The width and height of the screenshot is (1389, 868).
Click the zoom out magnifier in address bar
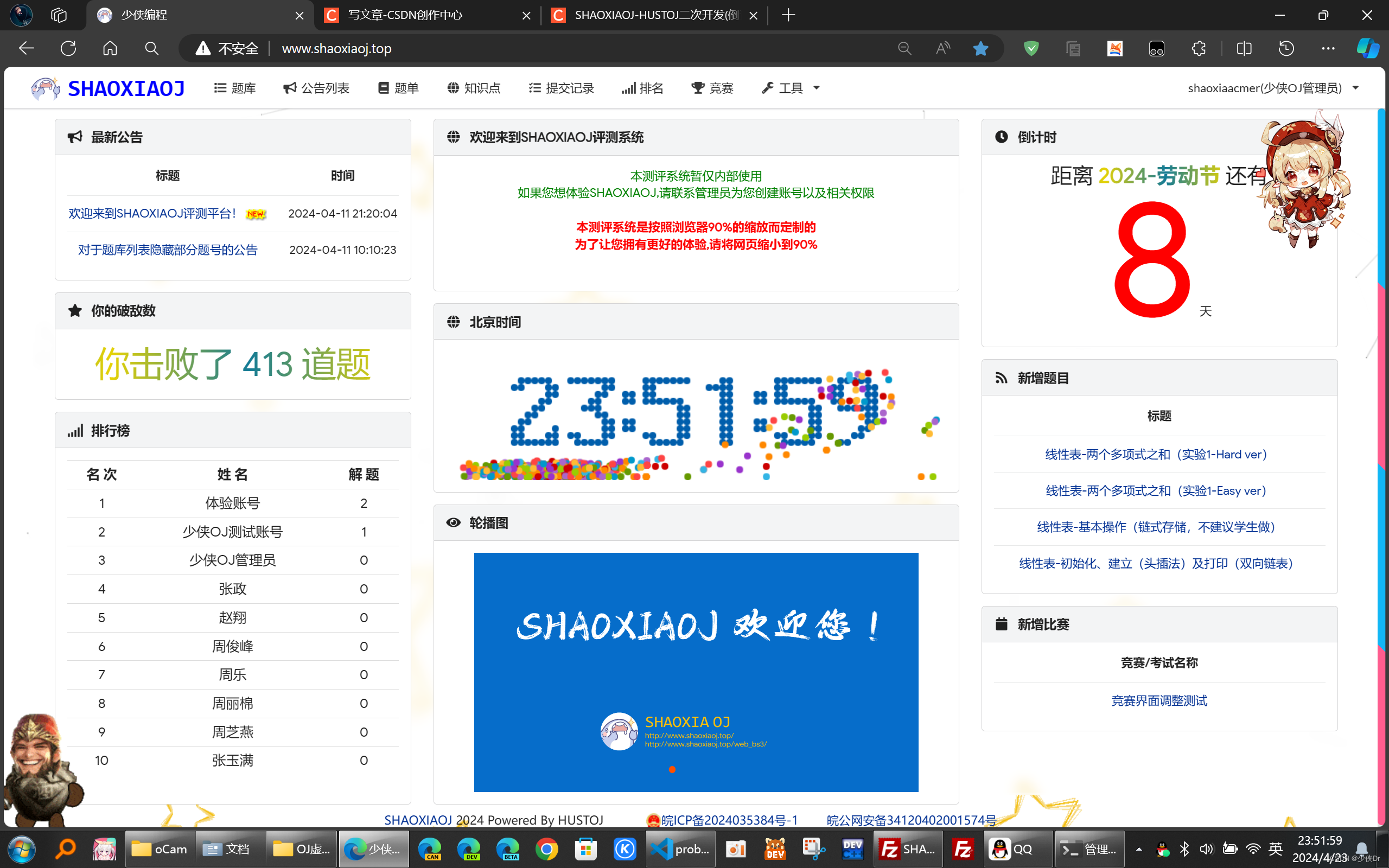pyautogui.click(x=904, y=48)
